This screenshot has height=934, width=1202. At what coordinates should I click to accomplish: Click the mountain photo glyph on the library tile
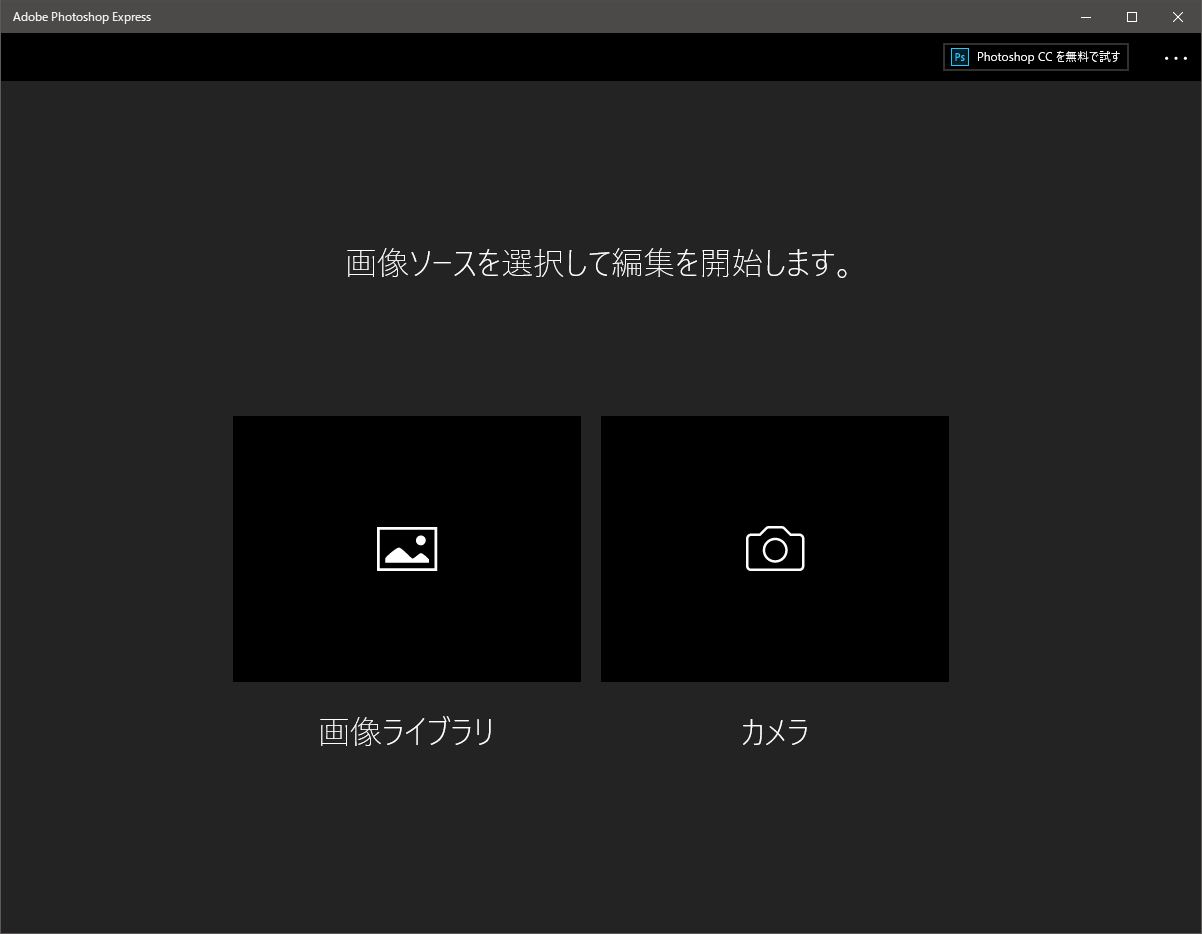point(407,548)
